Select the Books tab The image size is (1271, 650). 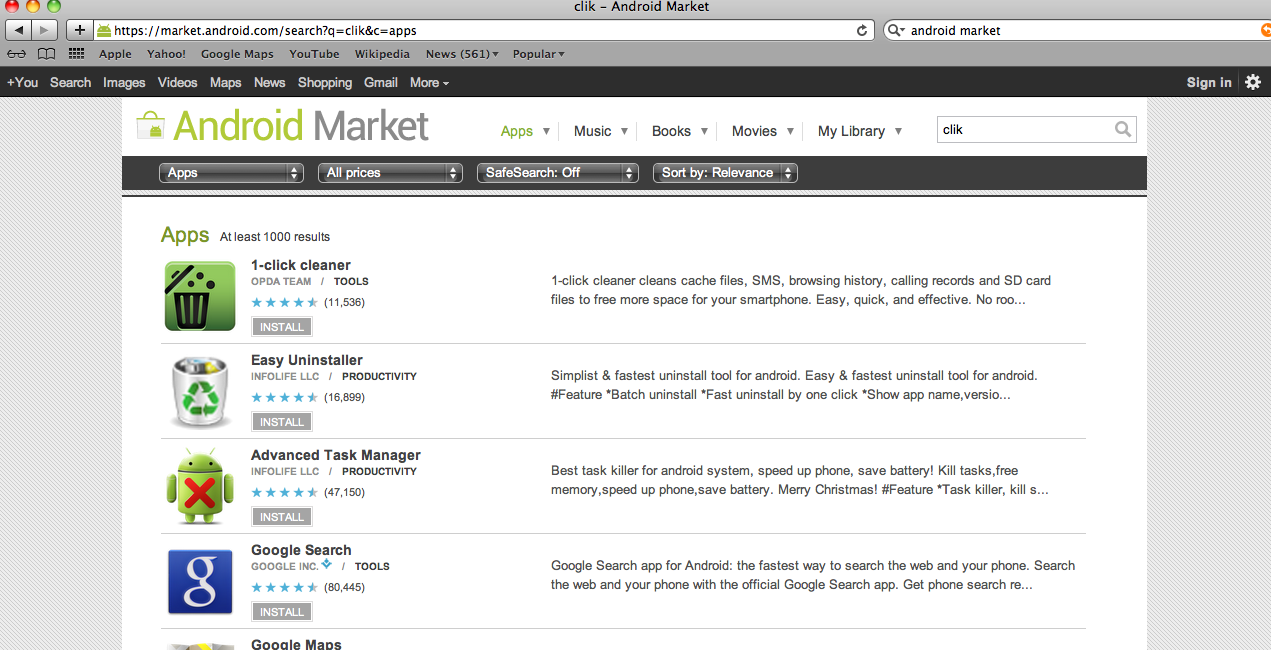coord(671,131)
